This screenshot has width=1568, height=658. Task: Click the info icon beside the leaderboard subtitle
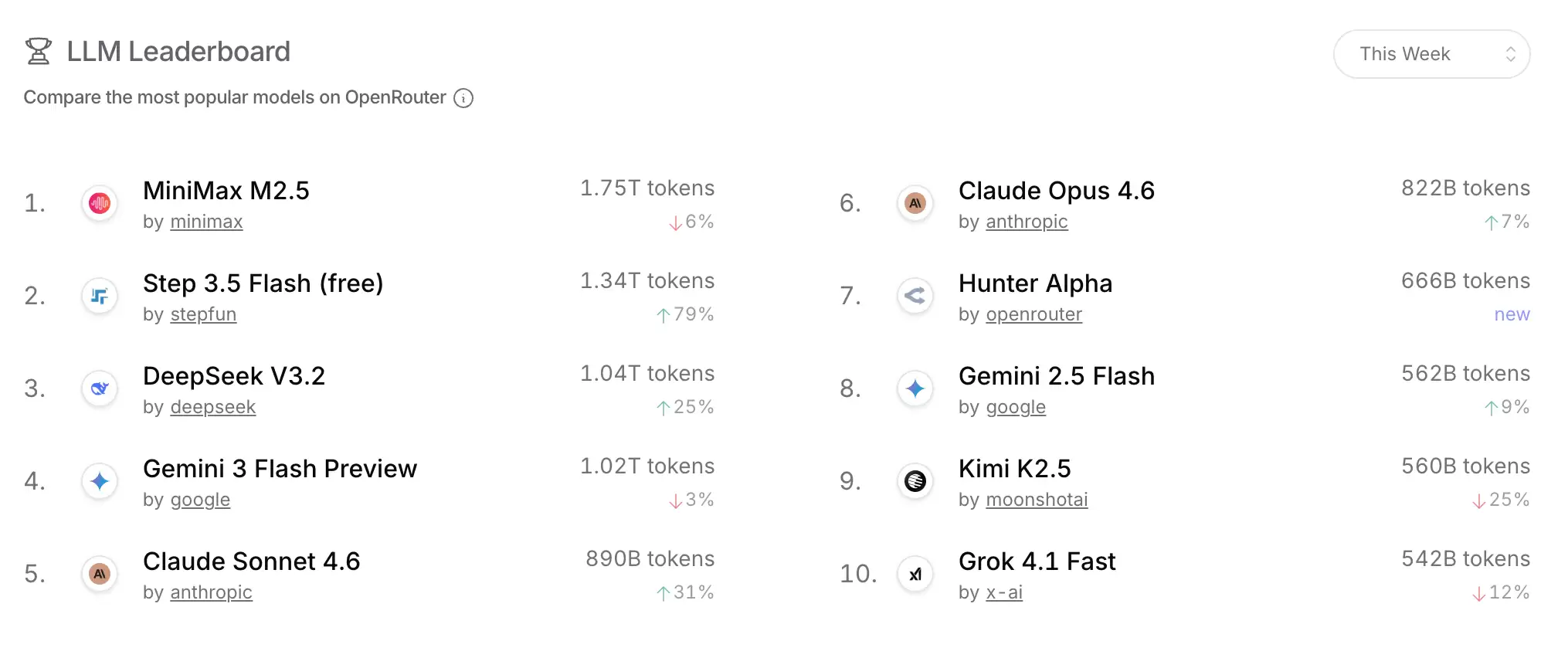pyautogui.click(x=463, y=98)
